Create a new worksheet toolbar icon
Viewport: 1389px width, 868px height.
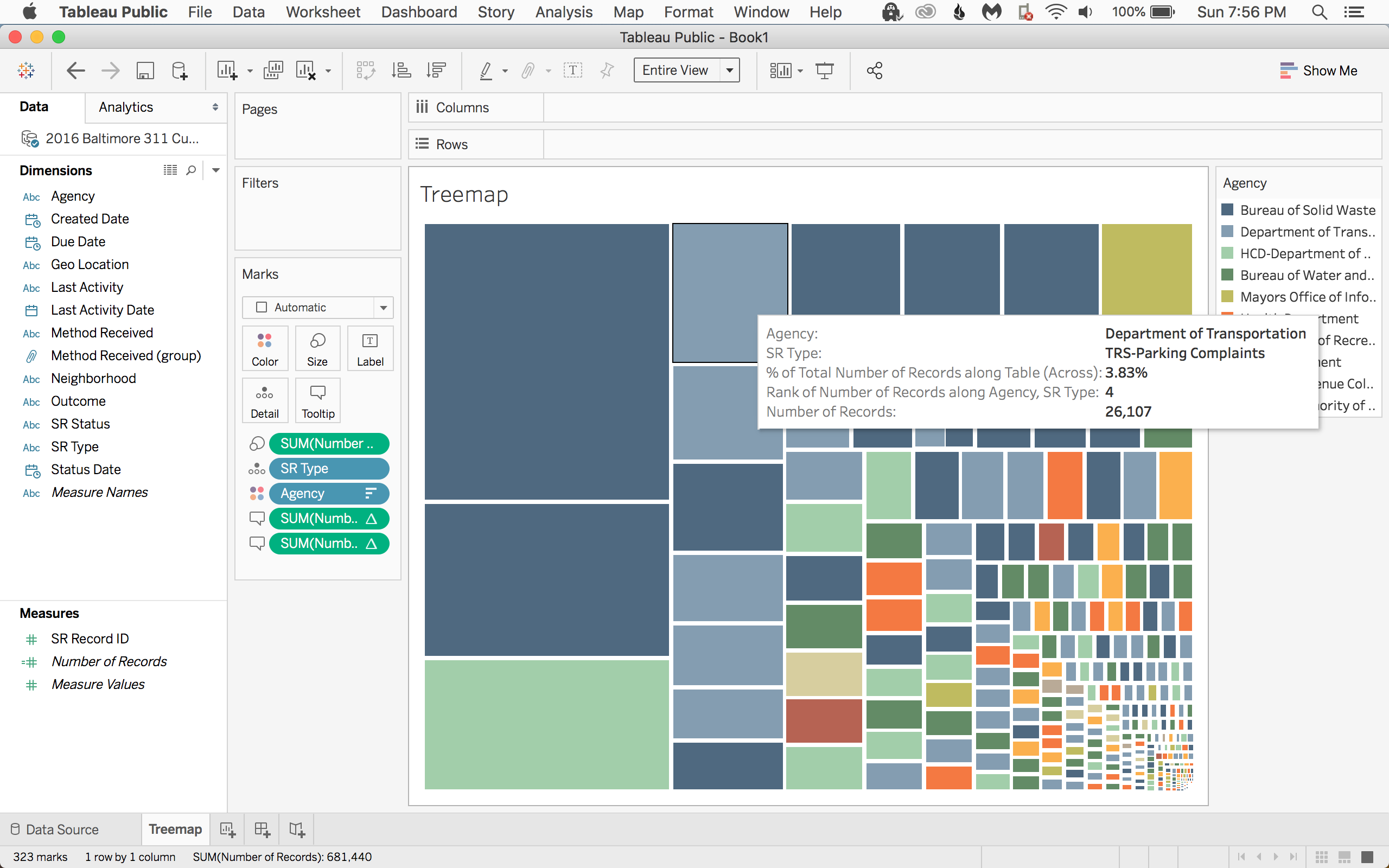click(227, 71)
